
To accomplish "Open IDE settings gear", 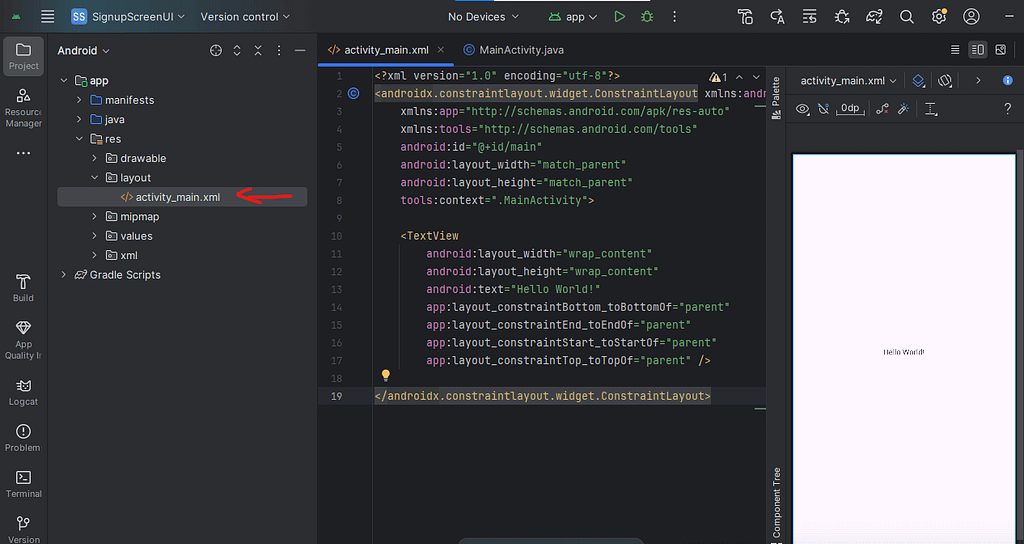I will [x=939, y=17].
